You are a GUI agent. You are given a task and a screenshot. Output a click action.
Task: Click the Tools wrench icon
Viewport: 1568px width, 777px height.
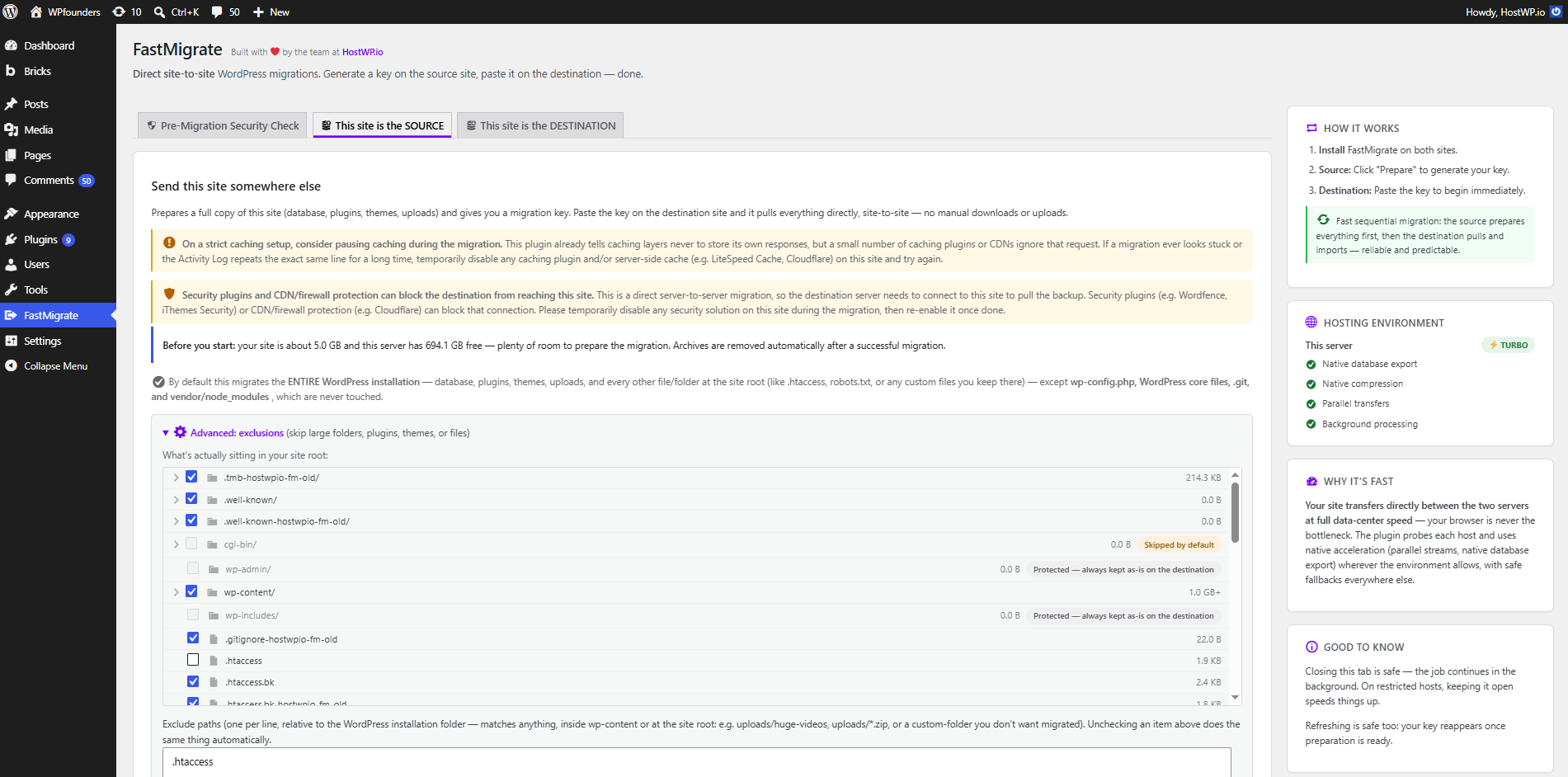[x=11, y=290]
